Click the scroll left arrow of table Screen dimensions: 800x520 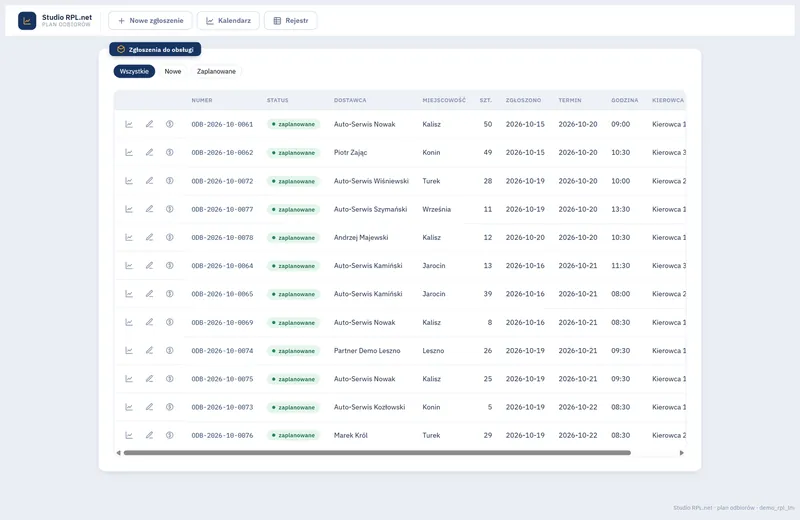point(118,453)
